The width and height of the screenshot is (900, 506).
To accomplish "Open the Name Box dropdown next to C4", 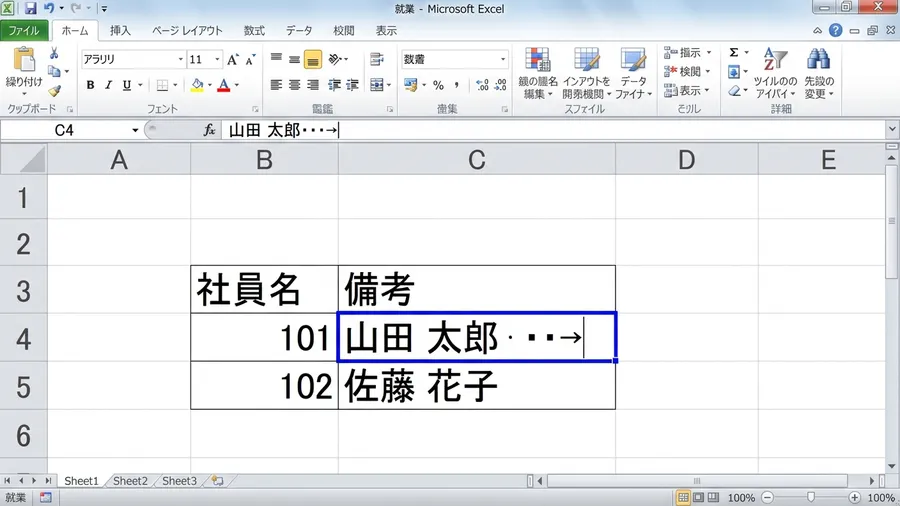I will (x=135, y=131).
